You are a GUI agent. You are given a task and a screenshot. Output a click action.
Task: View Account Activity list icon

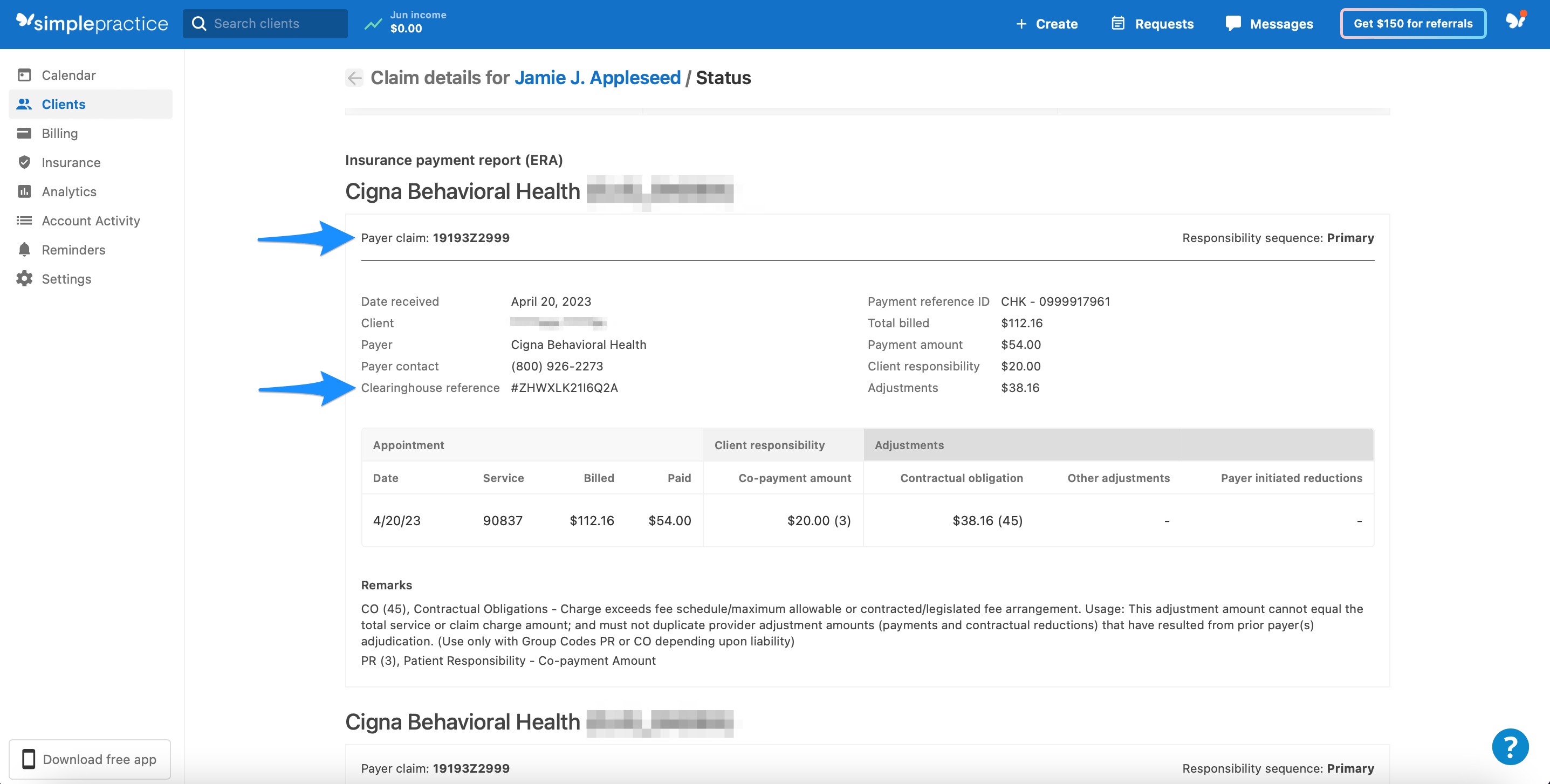tap(24, 220)
